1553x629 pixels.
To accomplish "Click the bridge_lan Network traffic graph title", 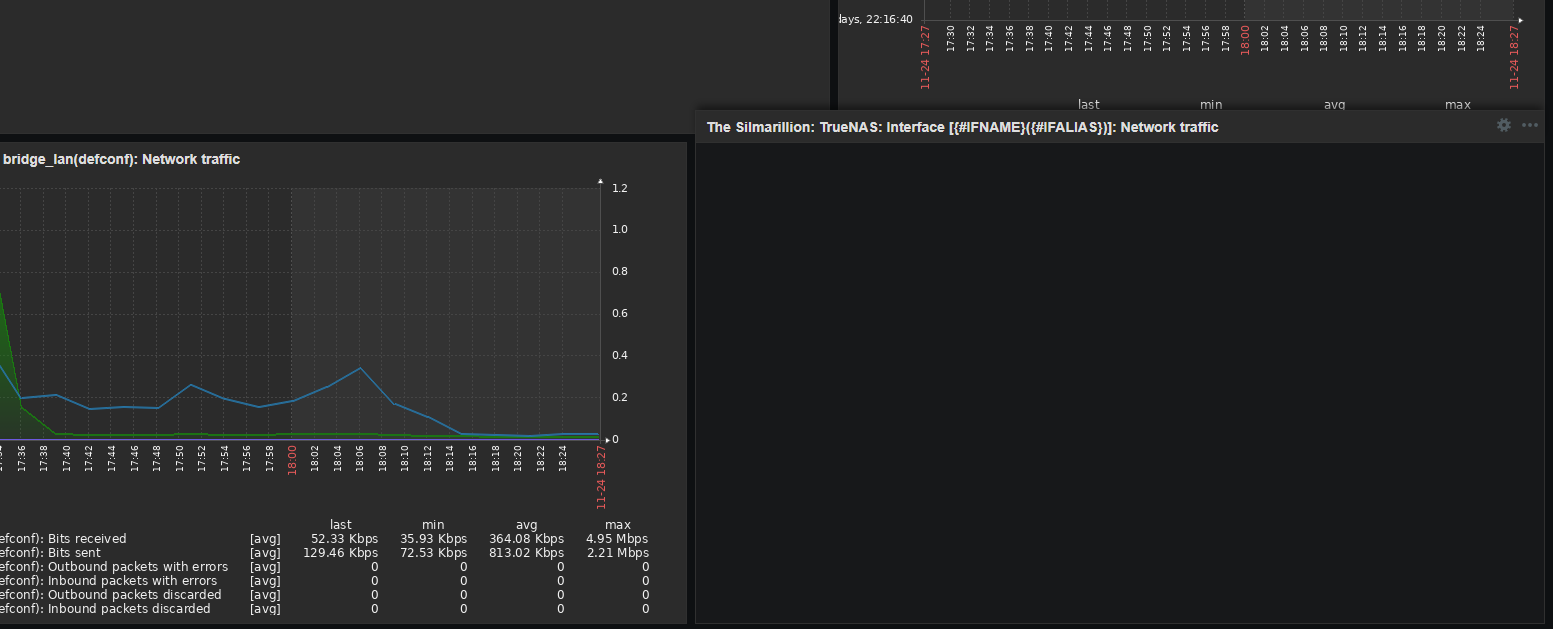I will [121, 159].
